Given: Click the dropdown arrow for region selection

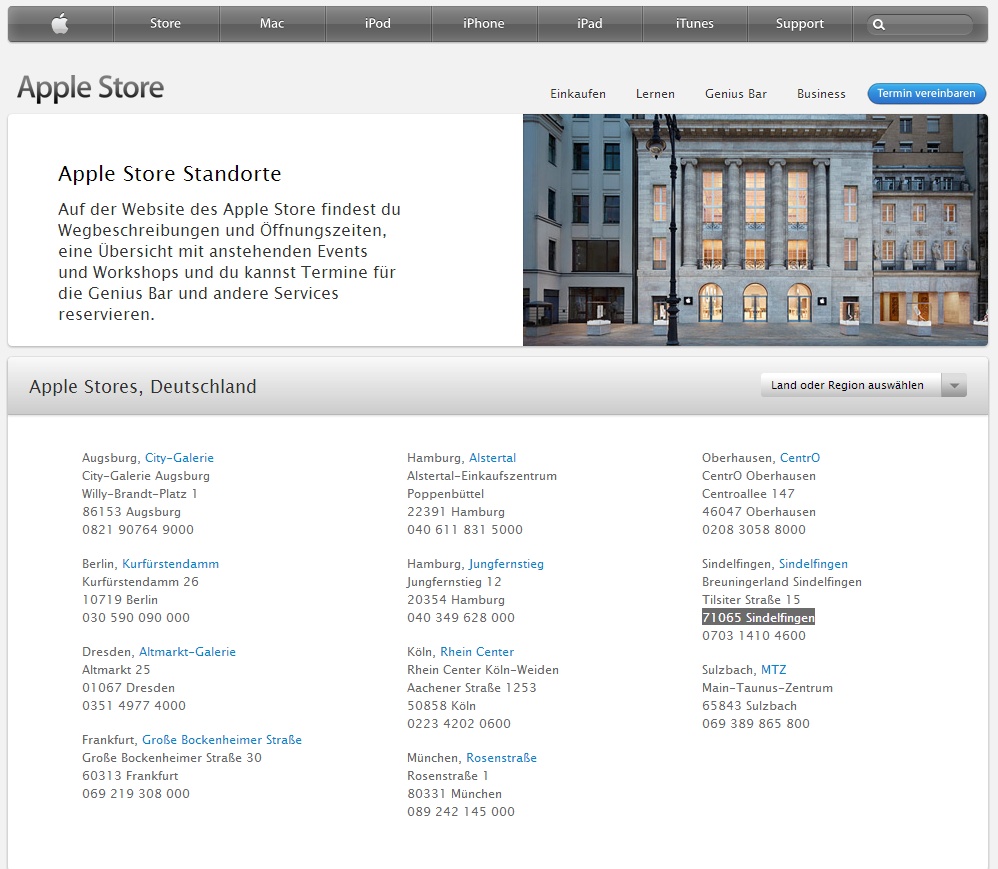Looking at the screenshot, I should click(x=954, y=385).
